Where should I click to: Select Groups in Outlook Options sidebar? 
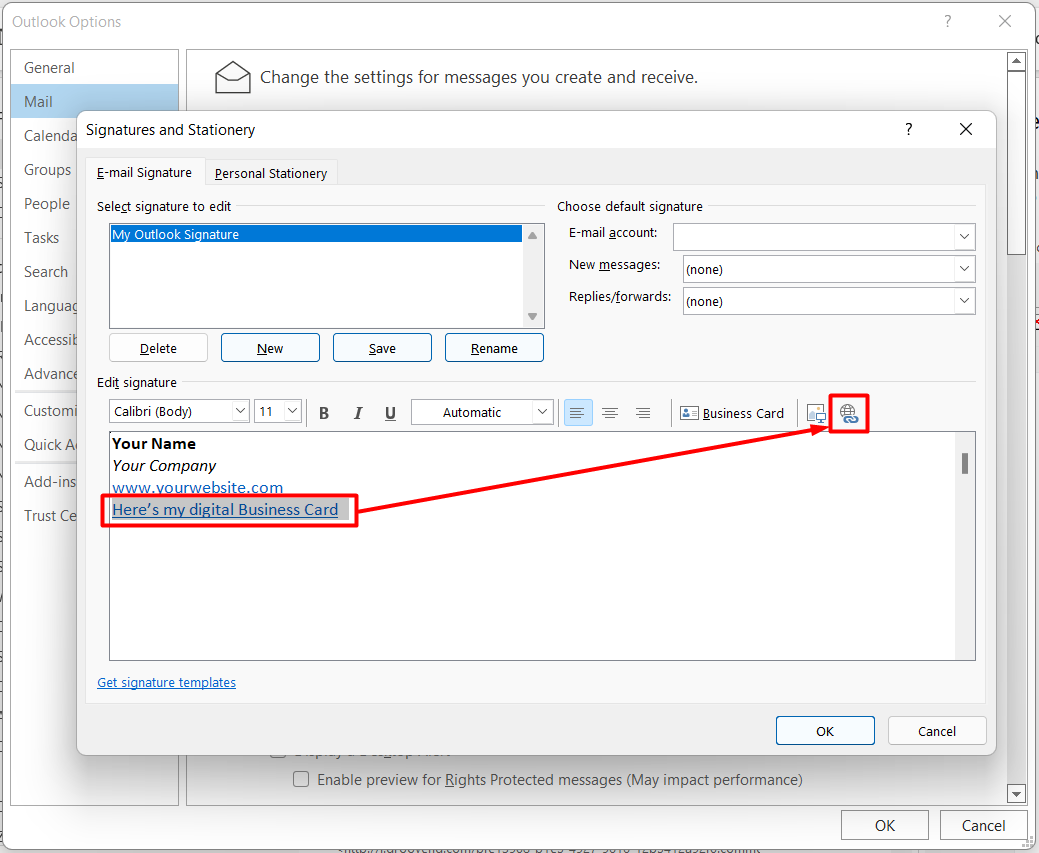click(x=47, y=170)
